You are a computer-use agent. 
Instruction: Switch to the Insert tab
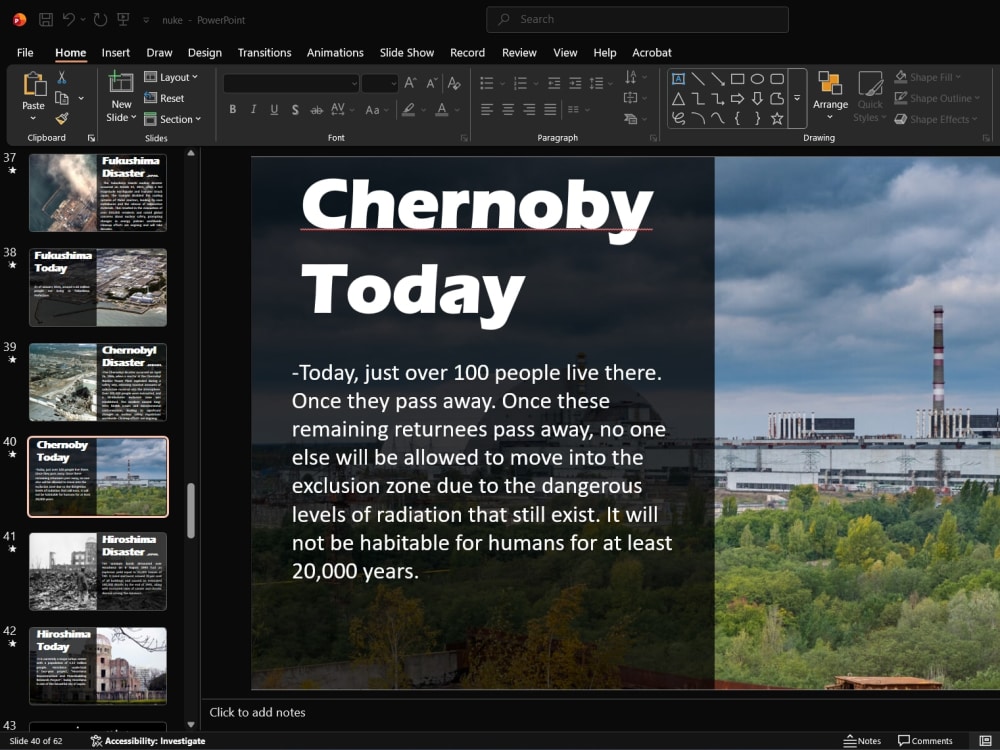click(x=115, y=52)
